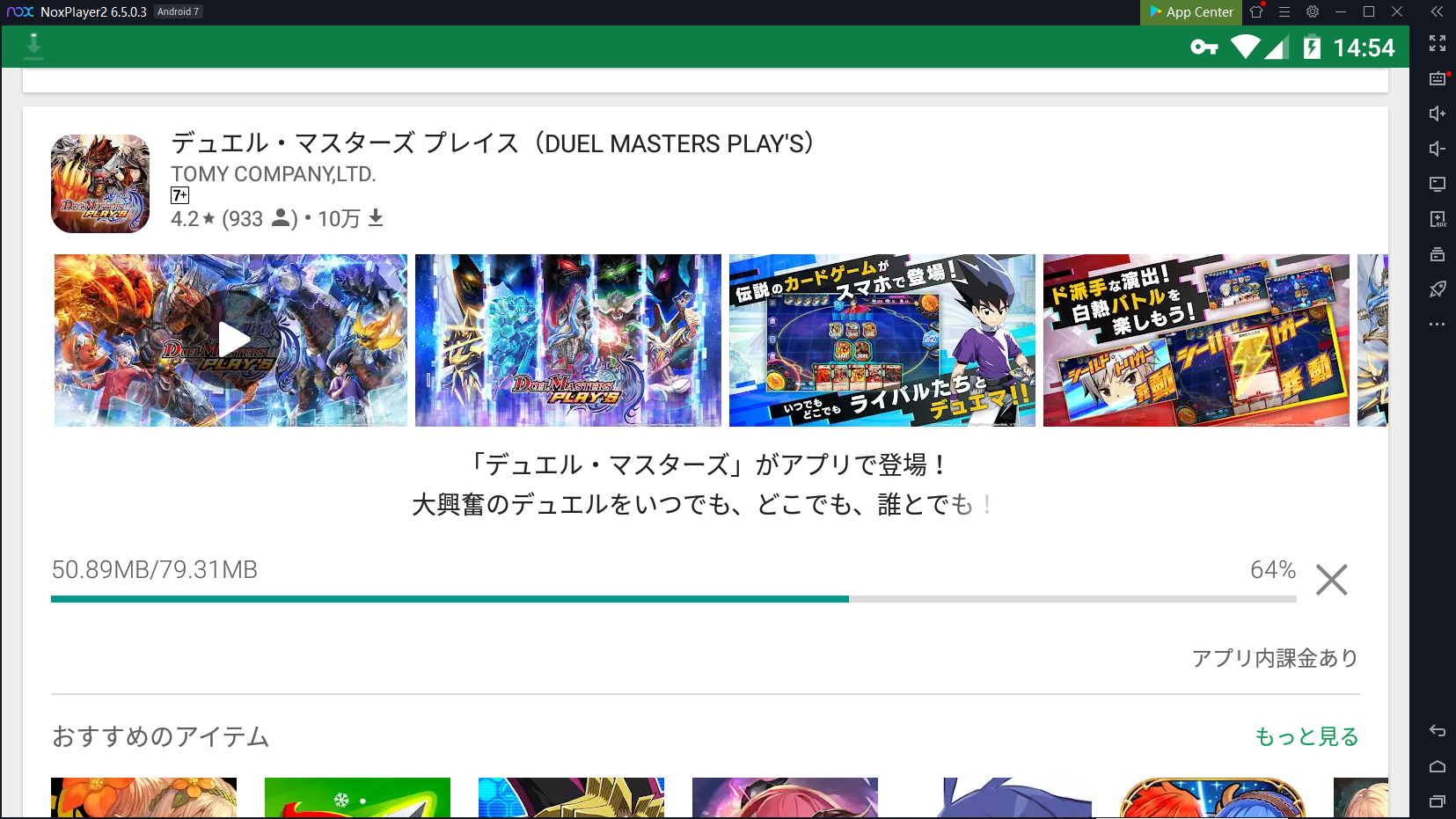Open the multi-instance manager sidebar icon
Screen dimensions: 1456x819
[x=1438, y=254]
